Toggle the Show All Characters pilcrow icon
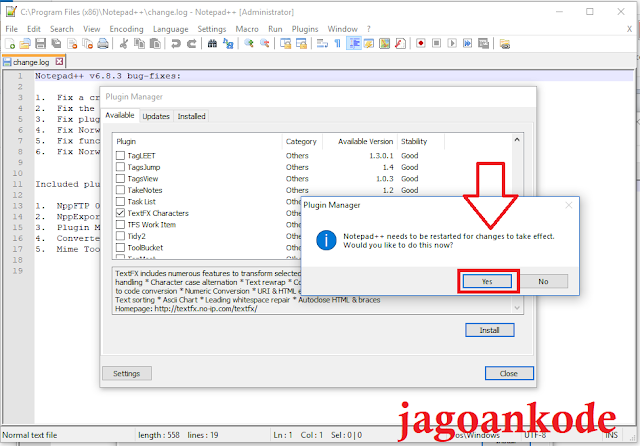Viewport: 640px width, 446px height. pyautogui.click(x=338, y=44)
